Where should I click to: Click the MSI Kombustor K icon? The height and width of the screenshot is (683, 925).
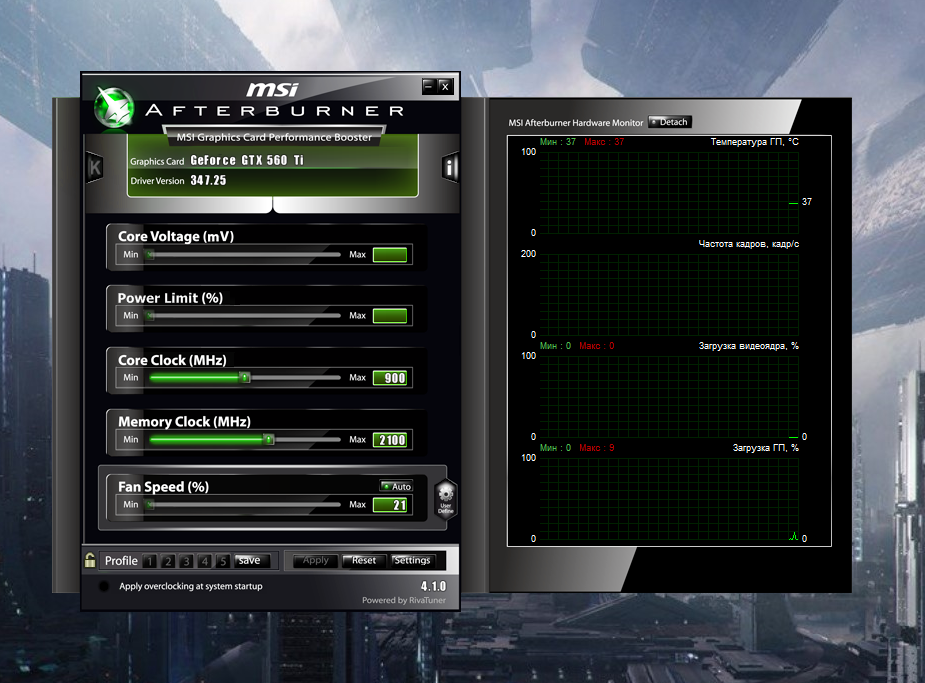[95, 168]
